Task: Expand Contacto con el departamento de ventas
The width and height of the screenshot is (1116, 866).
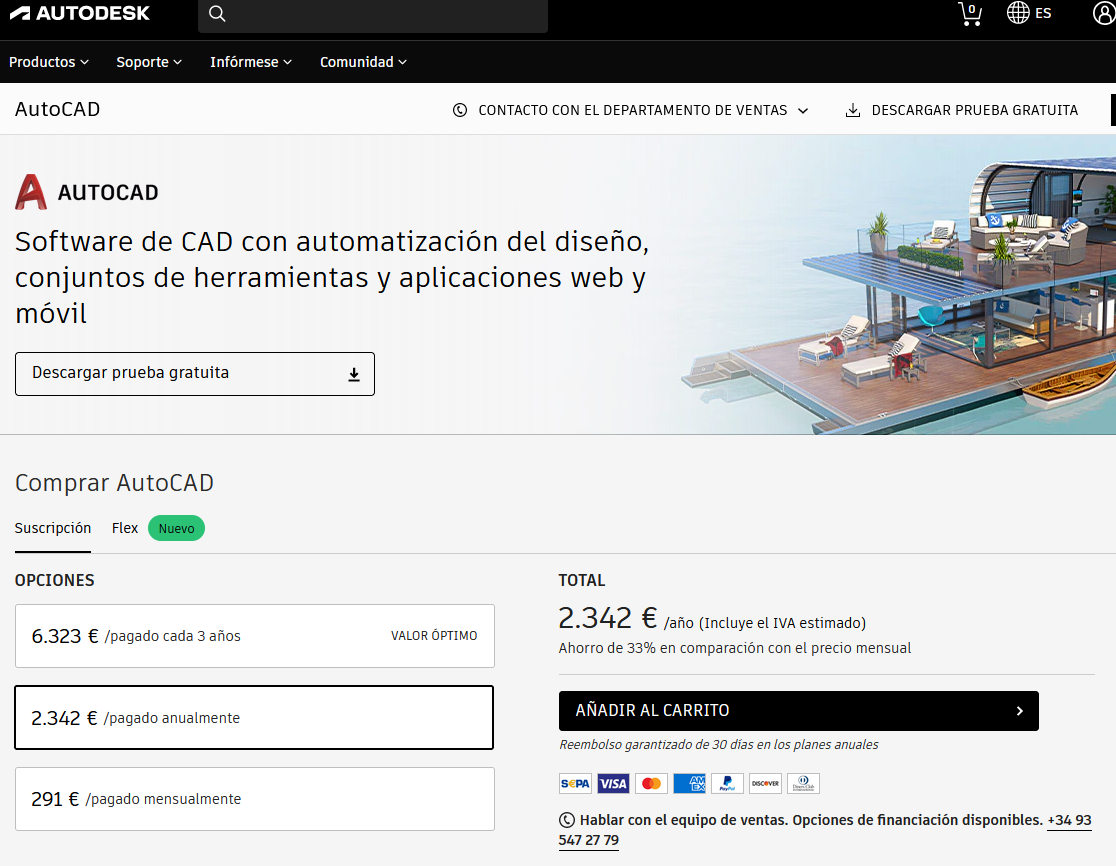Action: pyautogui.click(x=631, y=110)
